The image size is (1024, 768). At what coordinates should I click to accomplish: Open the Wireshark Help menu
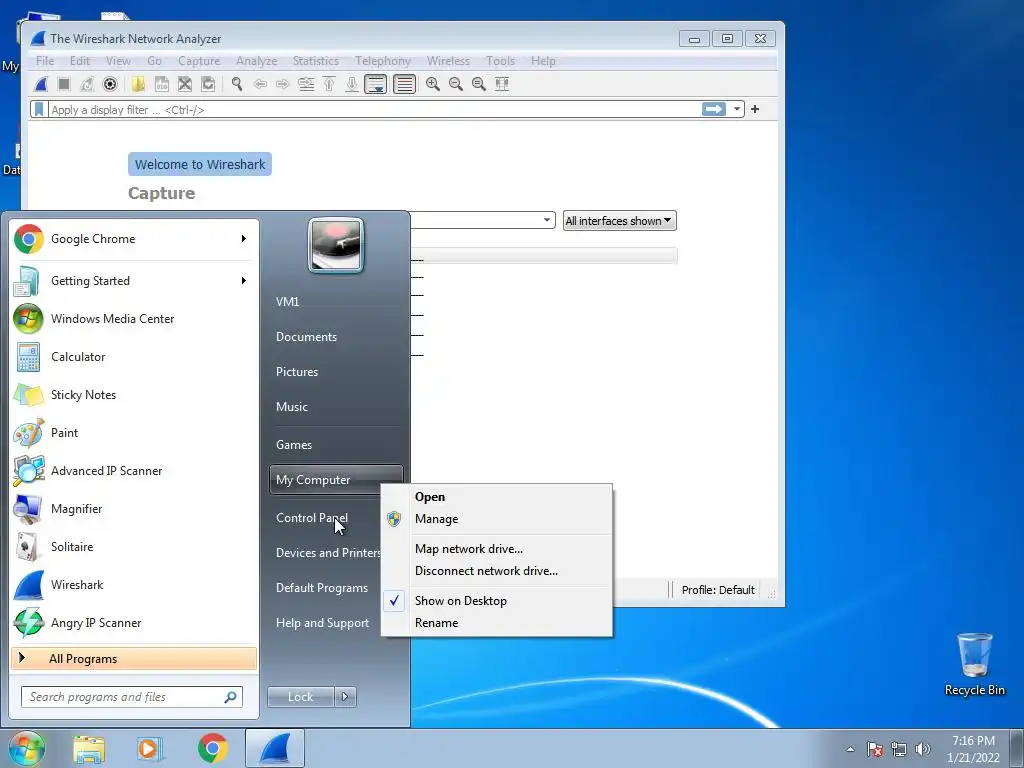[x=543, y=61]
